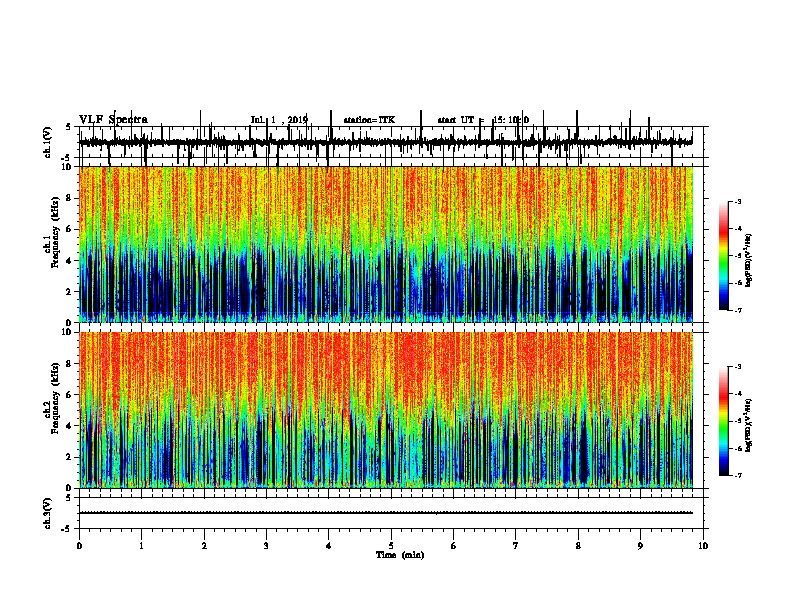Image resolution: width=792 pixels, height=612 pixels.
Task: Click the "-3" tick on ch.1 color bar
Action: [737, 202]
